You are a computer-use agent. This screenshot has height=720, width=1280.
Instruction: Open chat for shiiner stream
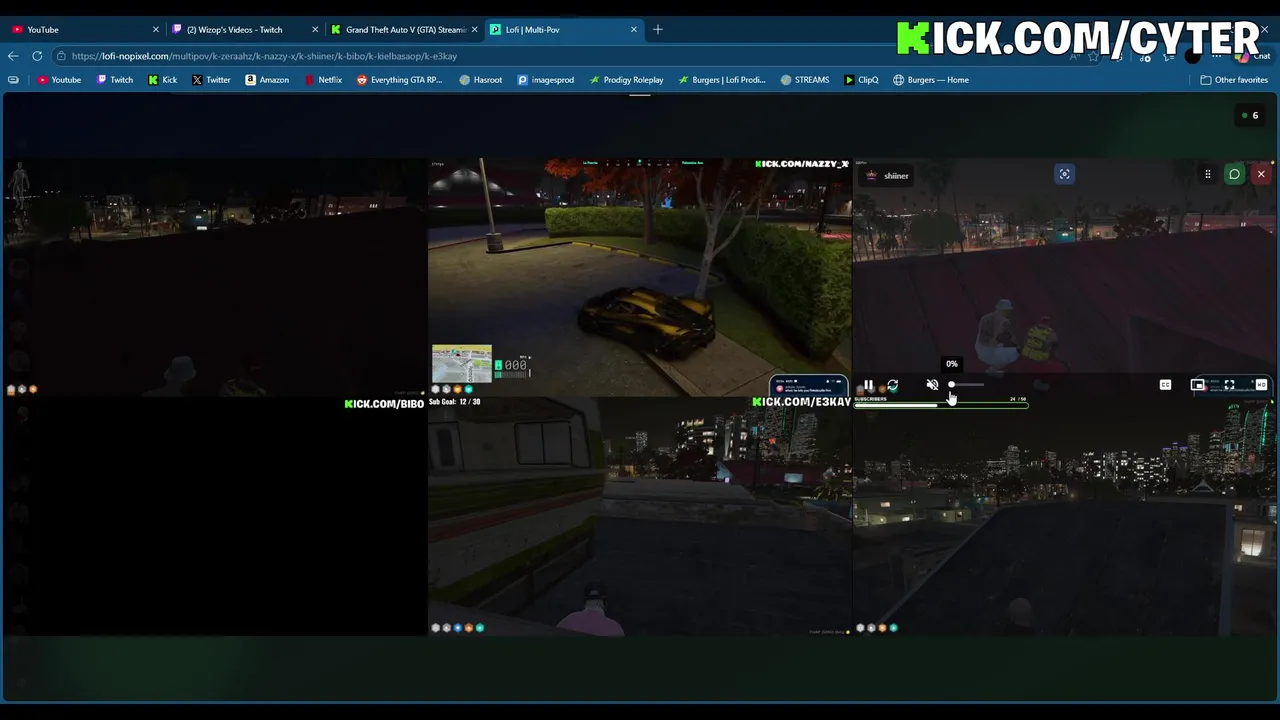click(x=1234, y=174)
